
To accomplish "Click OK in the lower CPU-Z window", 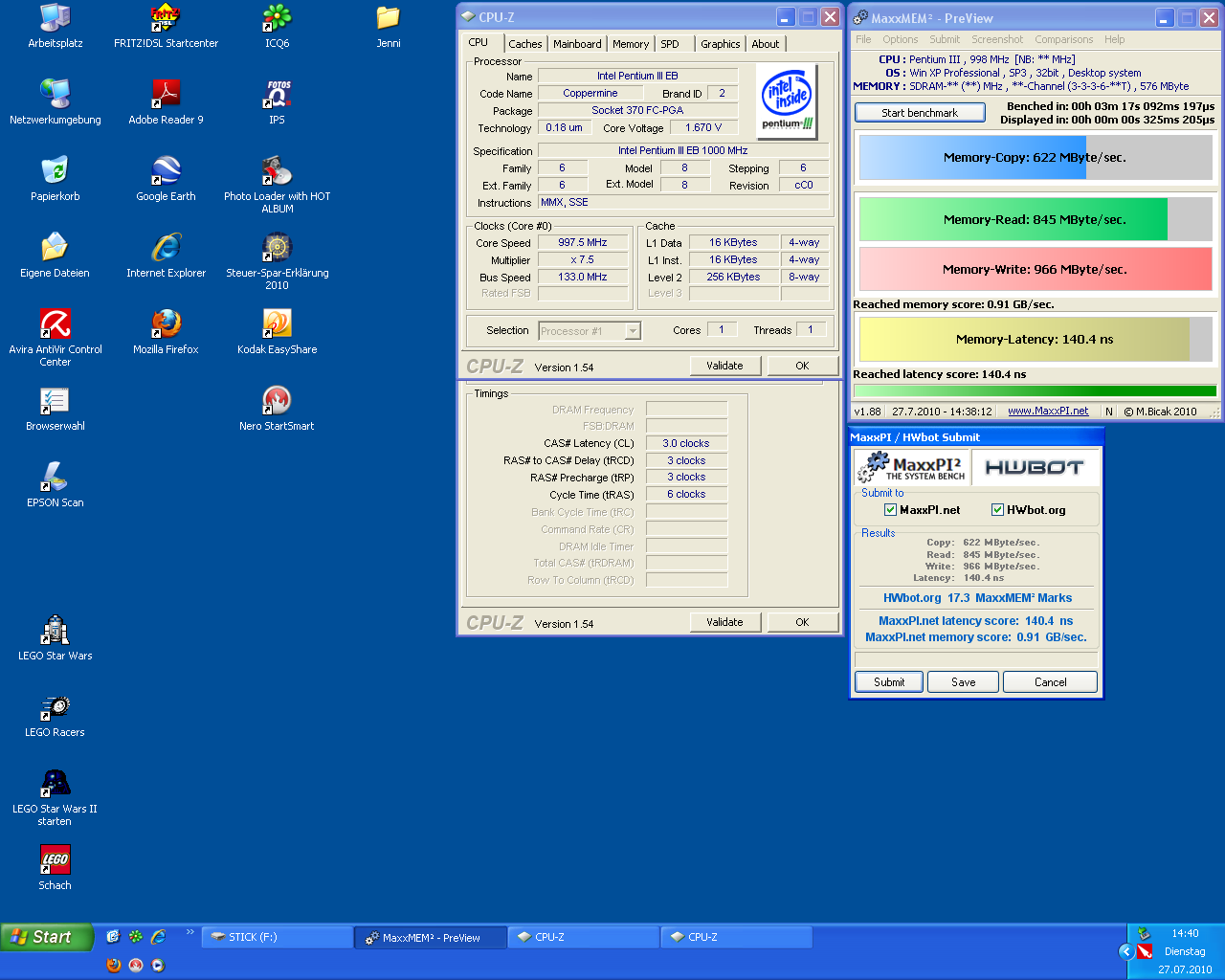I will 802,622.
